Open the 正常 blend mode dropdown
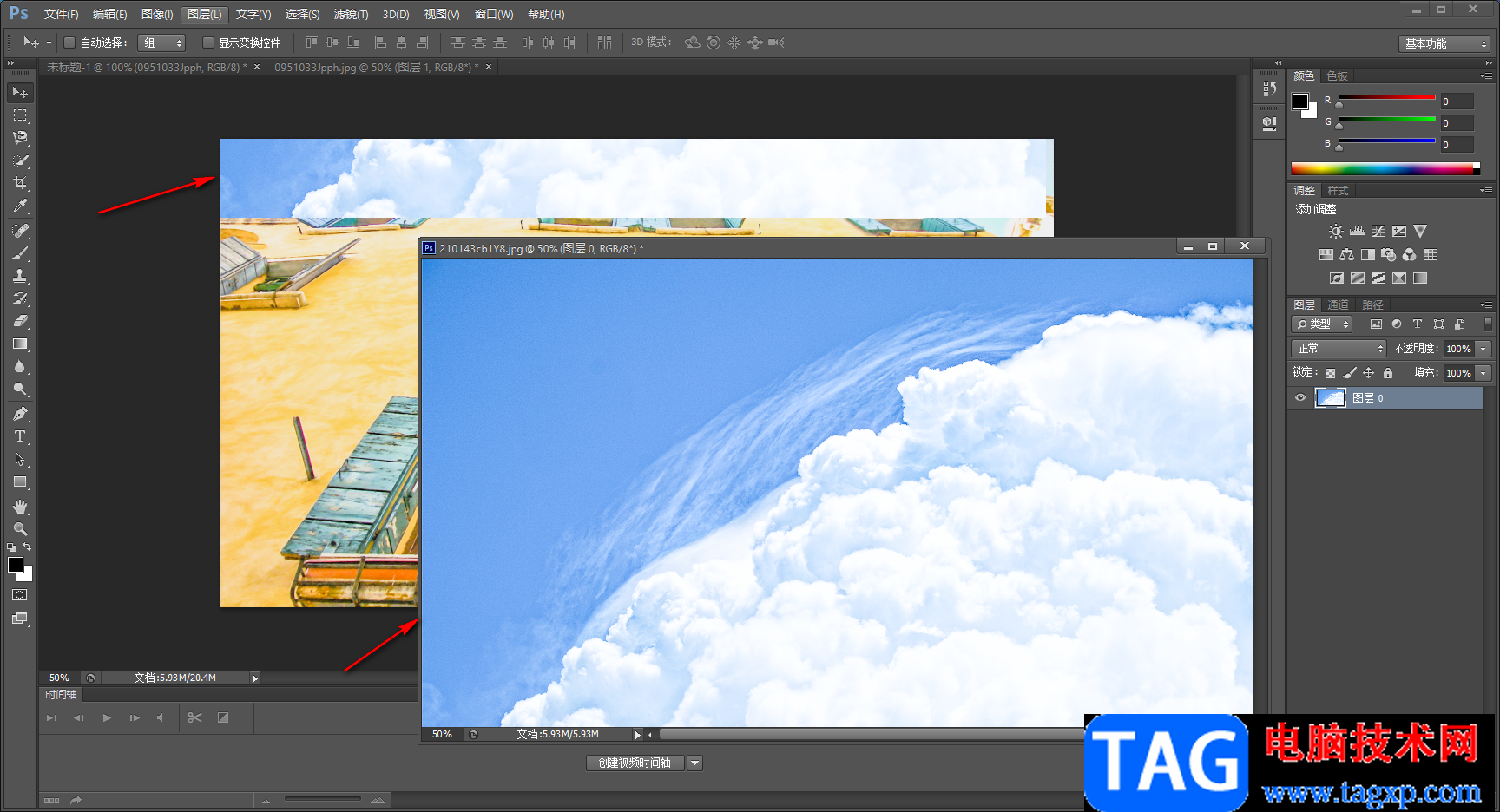1500x812 pixels. tap(1339, 349)
